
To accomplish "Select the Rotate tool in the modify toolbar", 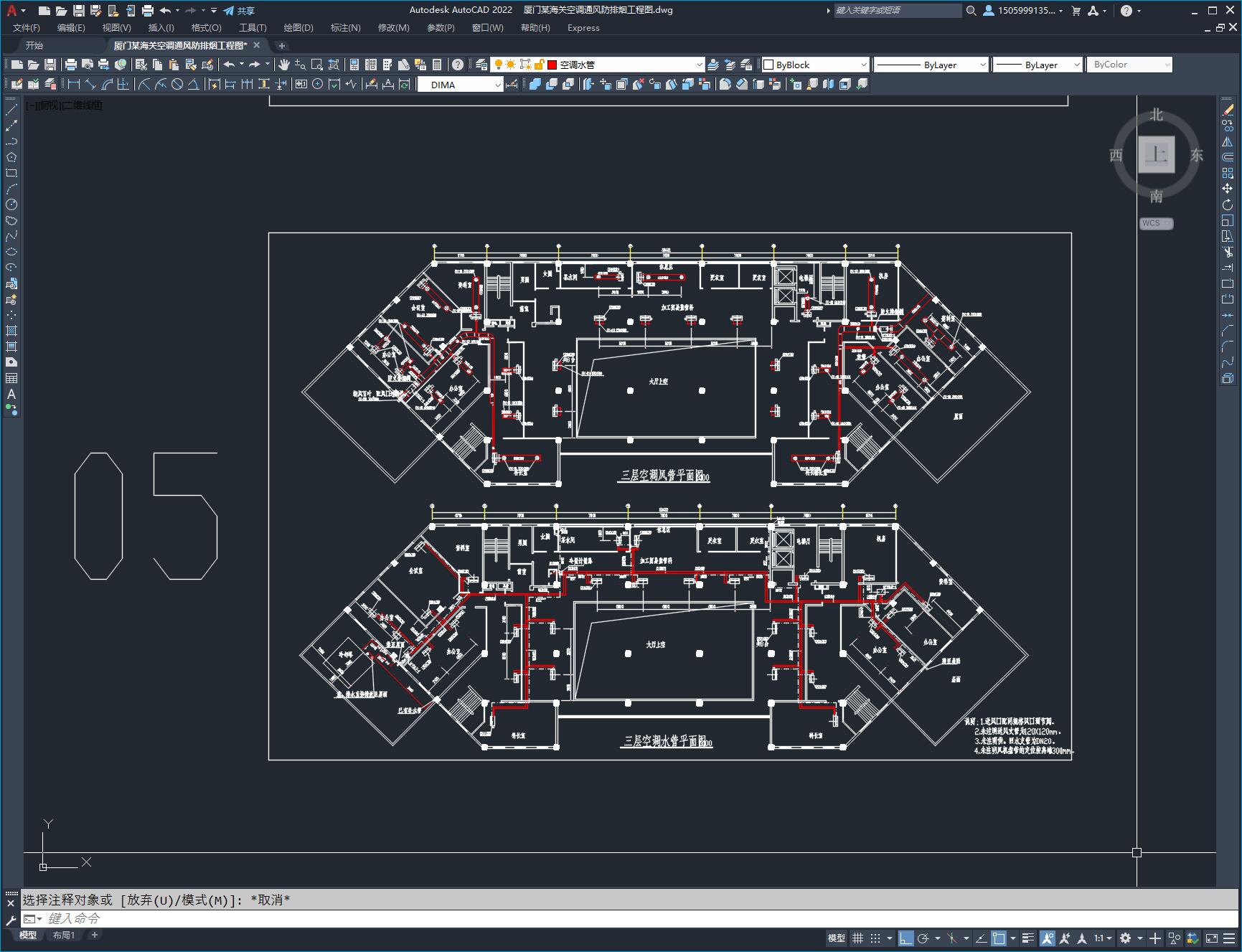I will 1228,204.
